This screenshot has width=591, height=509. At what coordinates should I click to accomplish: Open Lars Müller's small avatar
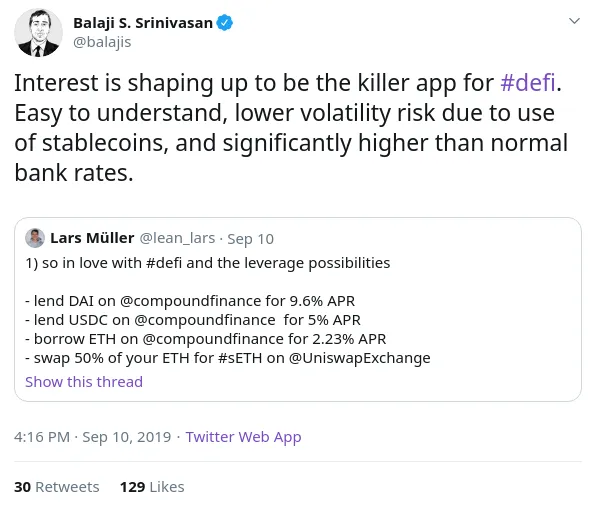35,238
